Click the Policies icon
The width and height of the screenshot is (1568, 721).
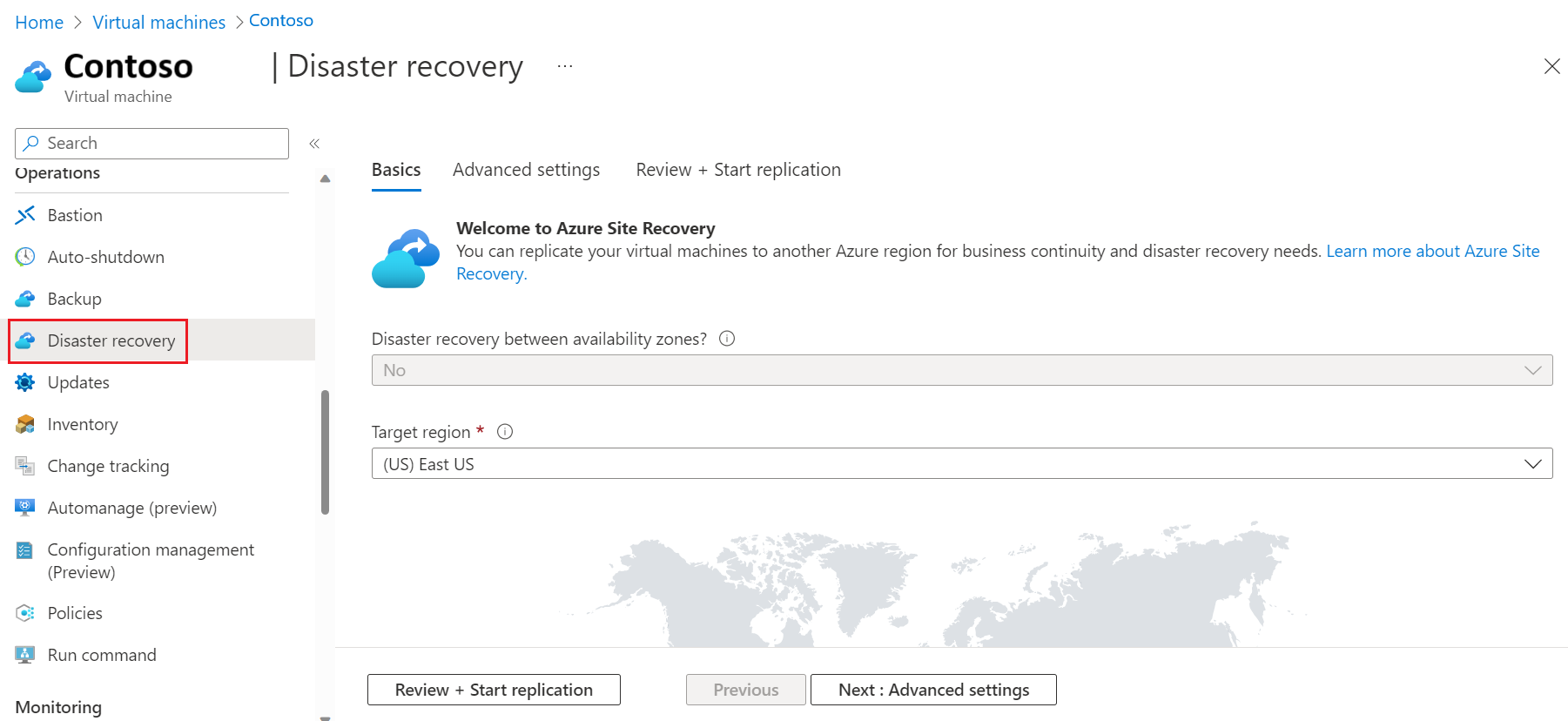tap(25, 613)
